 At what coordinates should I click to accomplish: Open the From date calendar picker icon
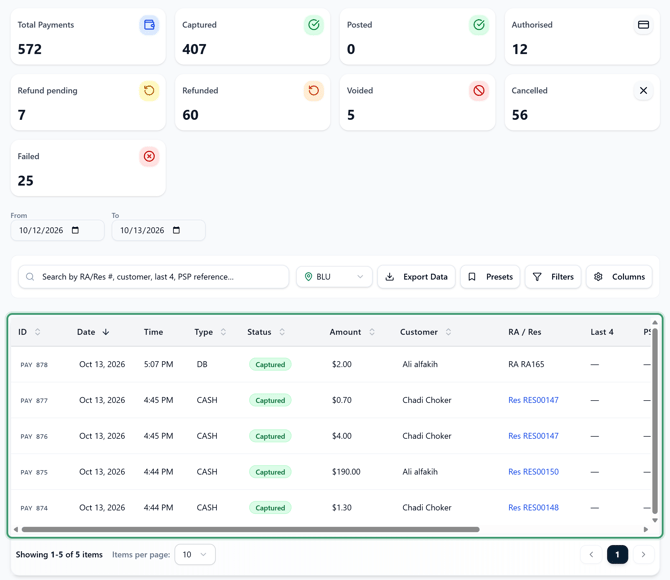point(75,230)
